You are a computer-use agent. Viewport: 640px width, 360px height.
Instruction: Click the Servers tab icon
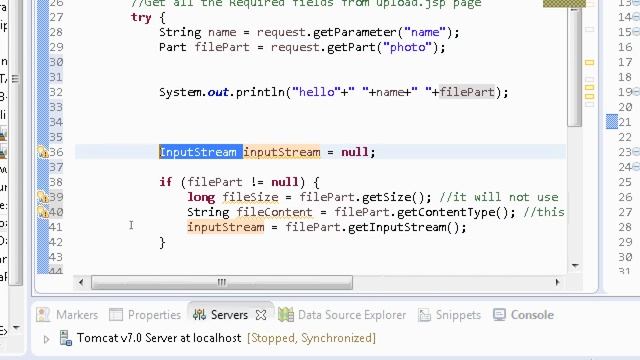[200, 315]
